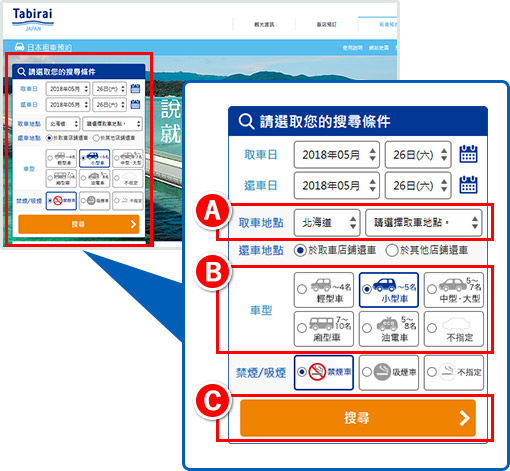Open return day dropdown in small background form
This screenshot has width=510, height=471.
click(x=110, y=105)
